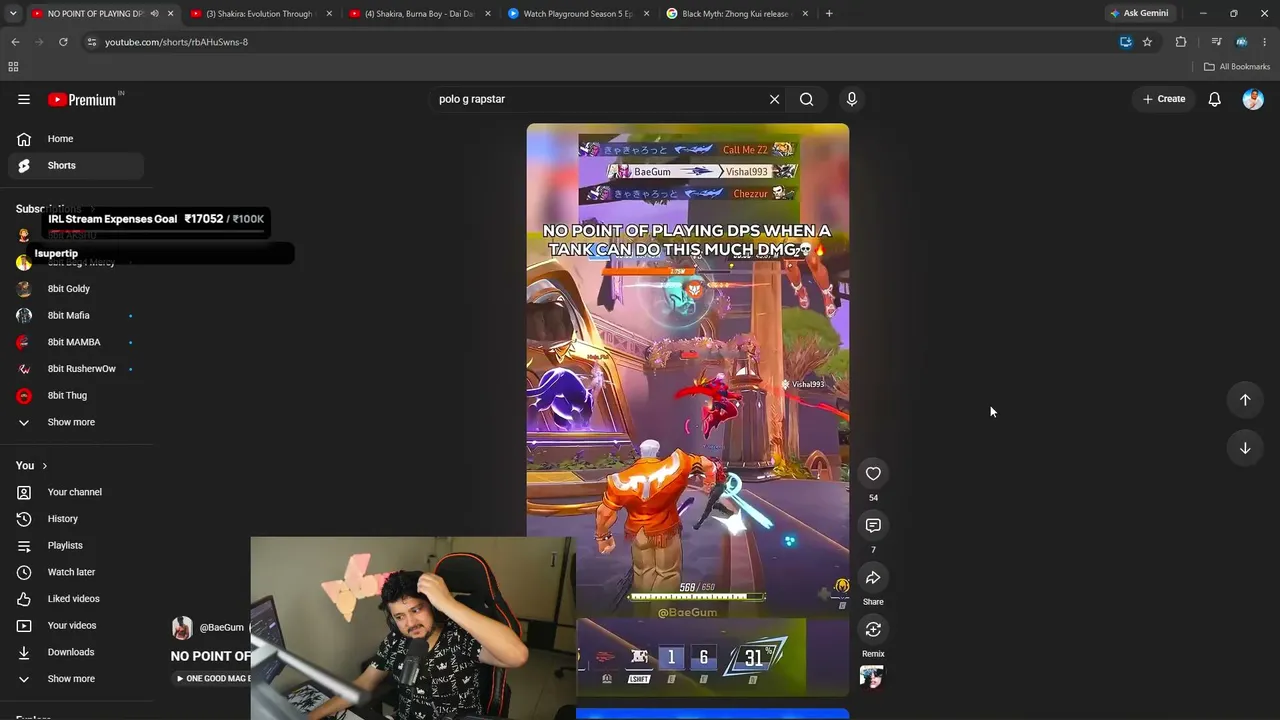Open Liked videos in the sidebar

(76, 599)
